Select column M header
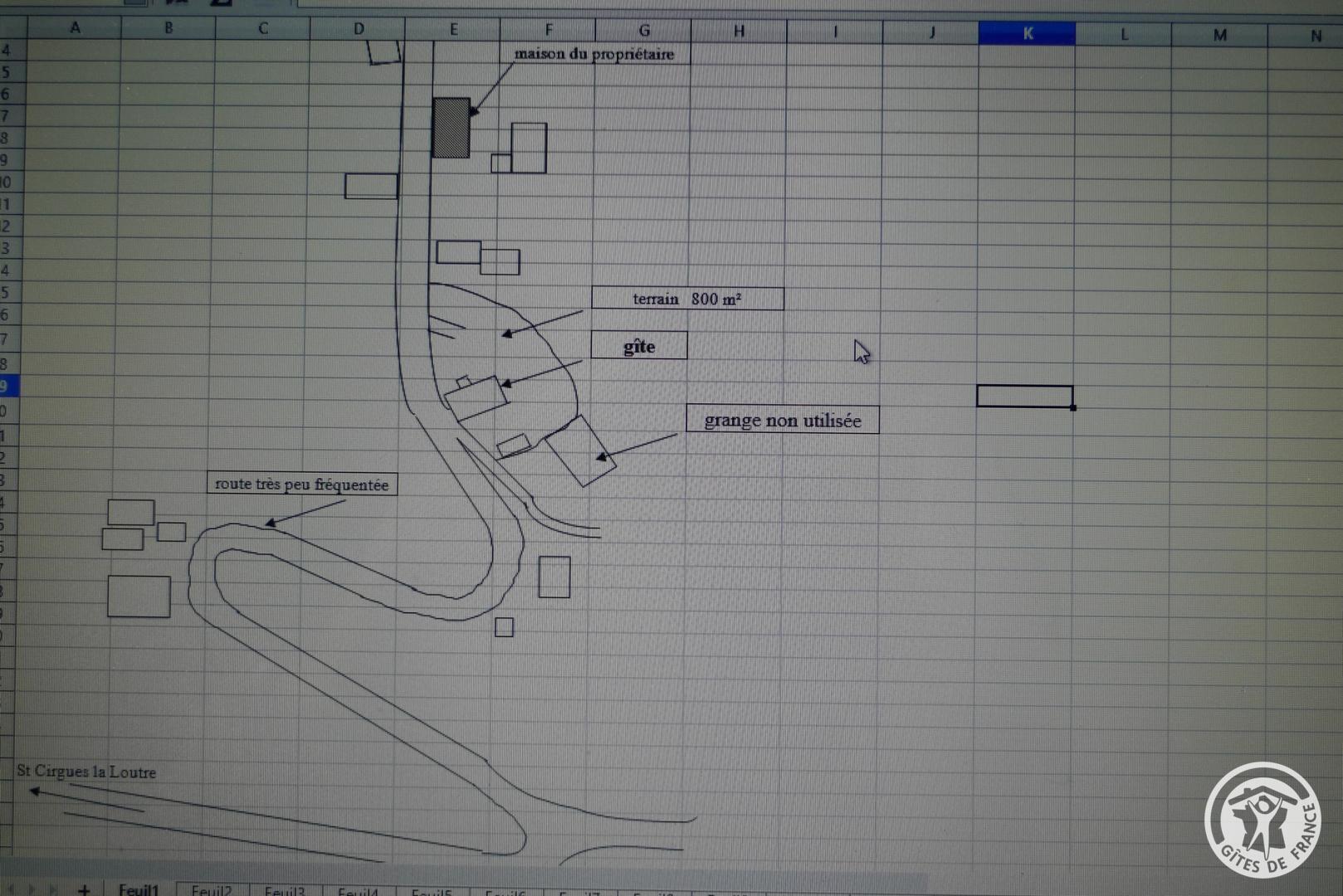The image size is (1343, 896). click(x=1219, y=35)
